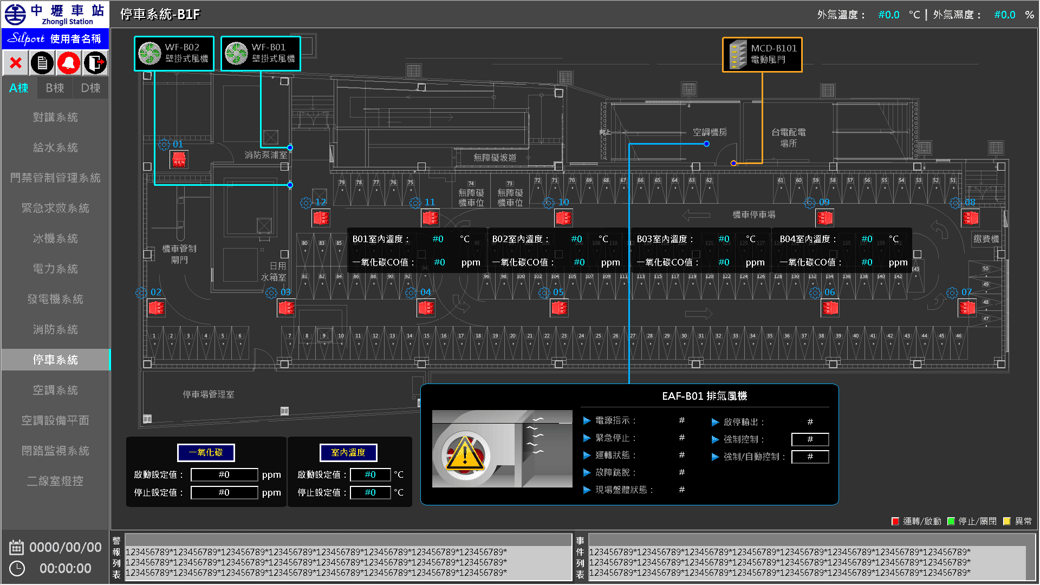Open 空調系統 in the sidebar menu
1040x585 pixels.
55,391
